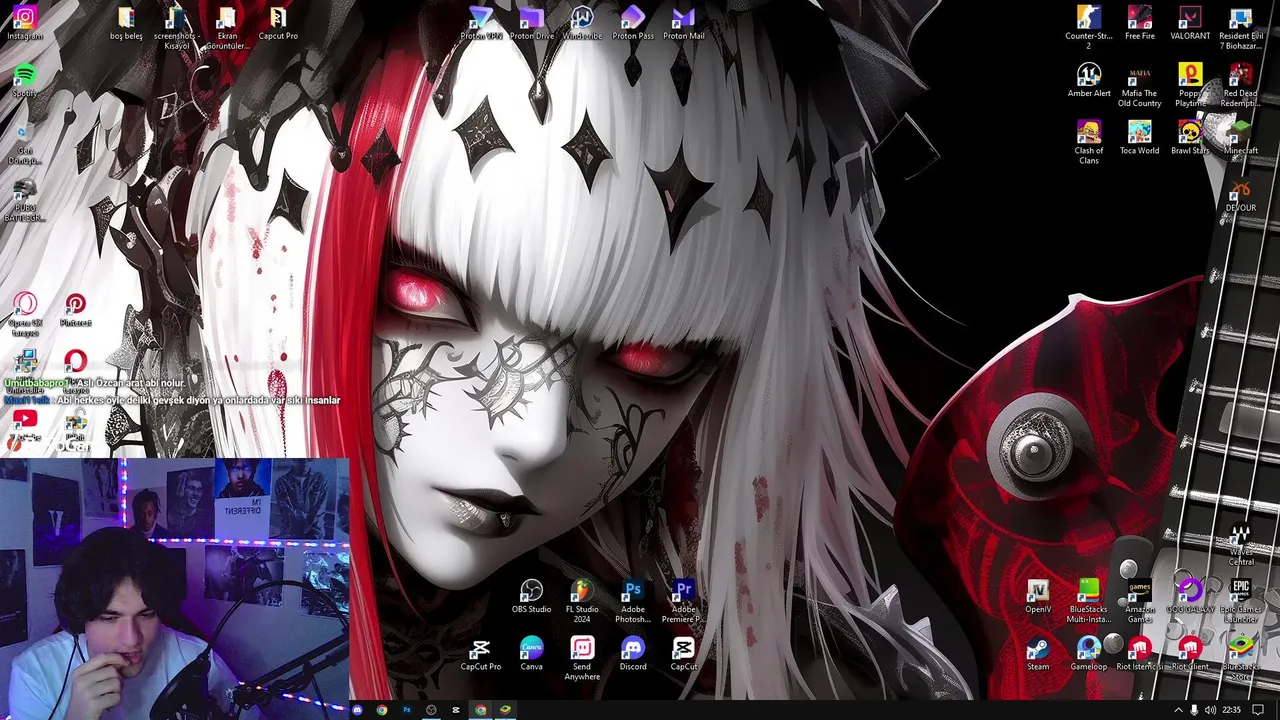This screenshot has height=720, width=1280.
Task: Launch PUBG BATTLEGROUNDS shortcut
Action: pos(25,200)
